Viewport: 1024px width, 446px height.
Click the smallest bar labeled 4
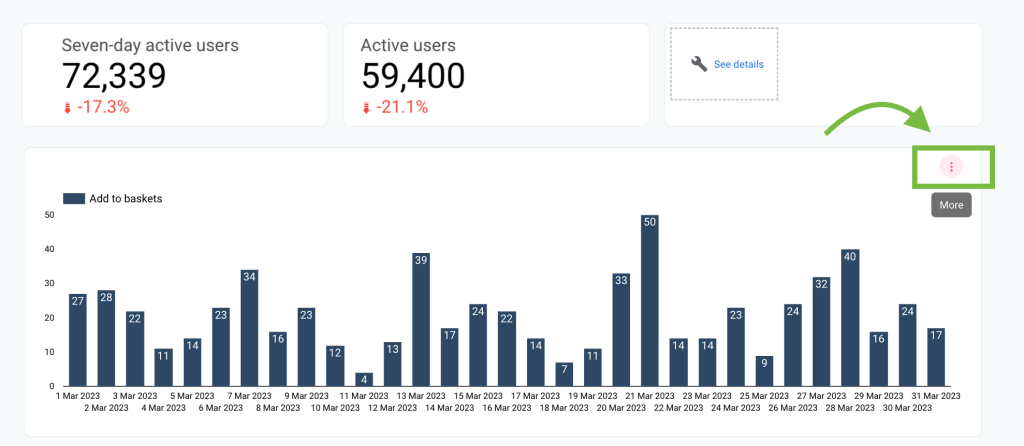click(x=364, y=379)
